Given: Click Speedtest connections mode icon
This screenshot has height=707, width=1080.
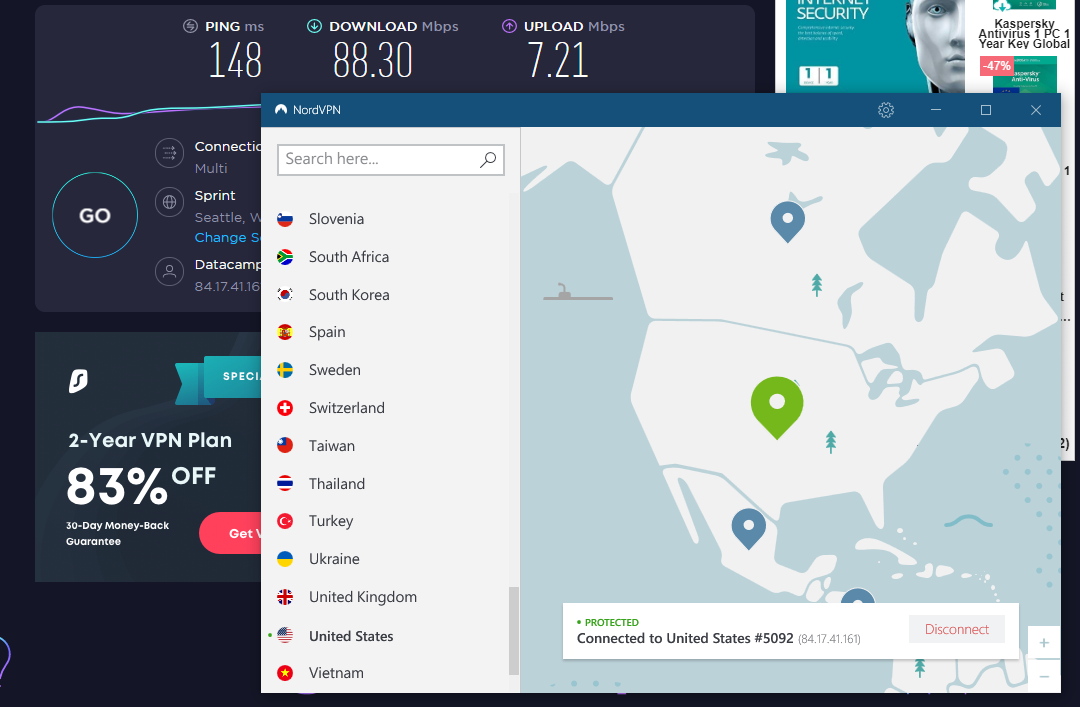Looking at the screenshot, I should coord(169,154).
